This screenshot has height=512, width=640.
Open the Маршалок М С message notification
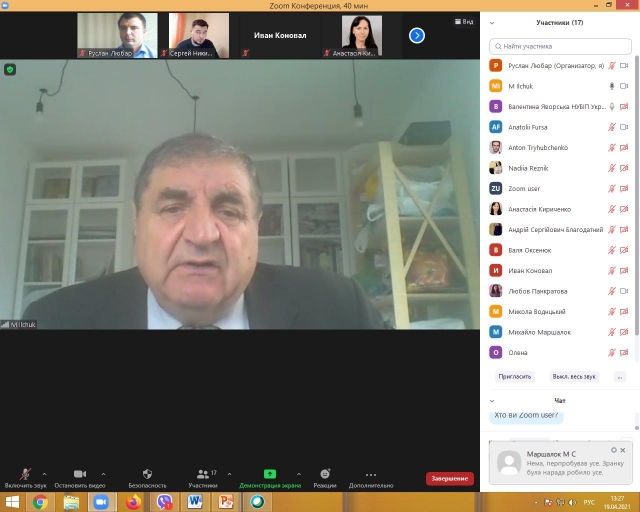click(x=560, y=463)
